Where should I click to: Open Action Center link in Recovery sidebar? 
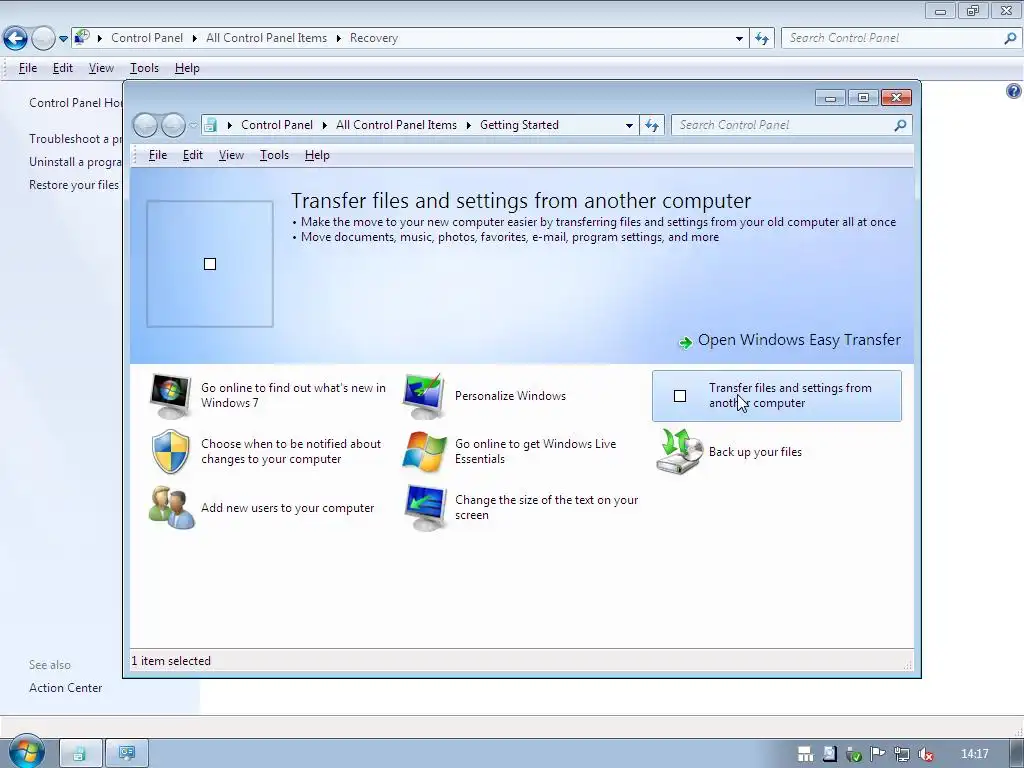(65, 688)
